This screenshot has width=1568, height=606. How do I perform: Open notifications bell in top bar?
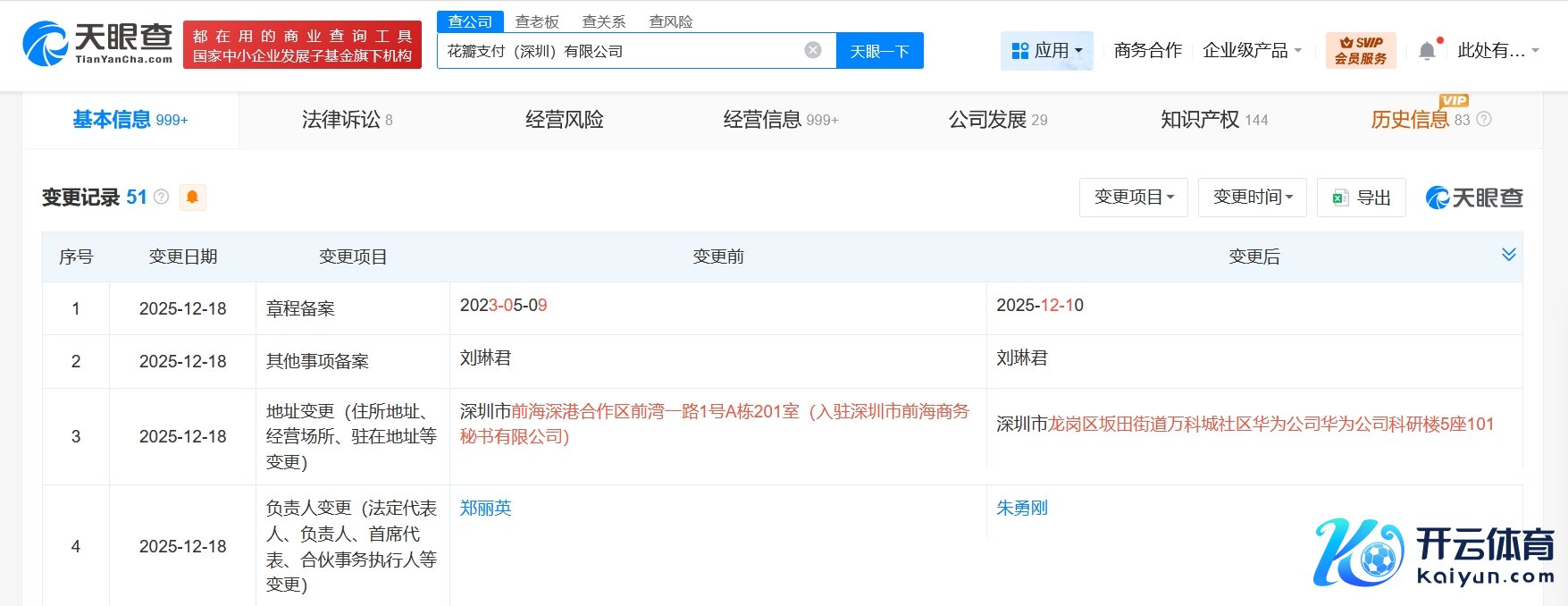click(1427, 51)
